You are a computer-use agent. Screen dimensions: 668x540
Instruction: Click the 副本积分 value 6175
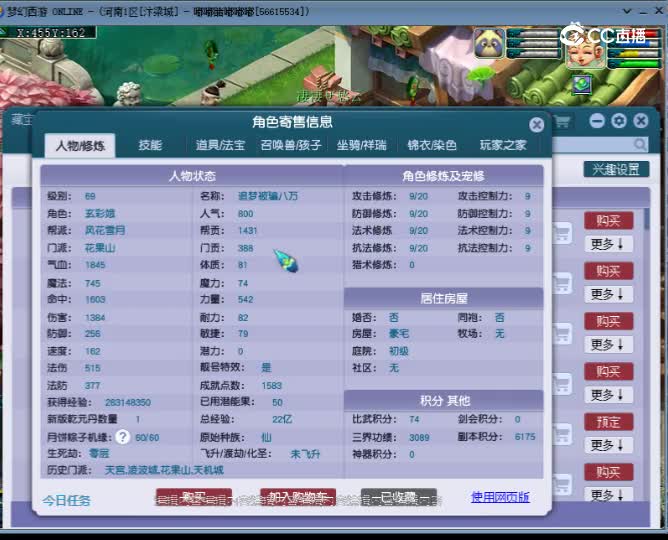525,437
